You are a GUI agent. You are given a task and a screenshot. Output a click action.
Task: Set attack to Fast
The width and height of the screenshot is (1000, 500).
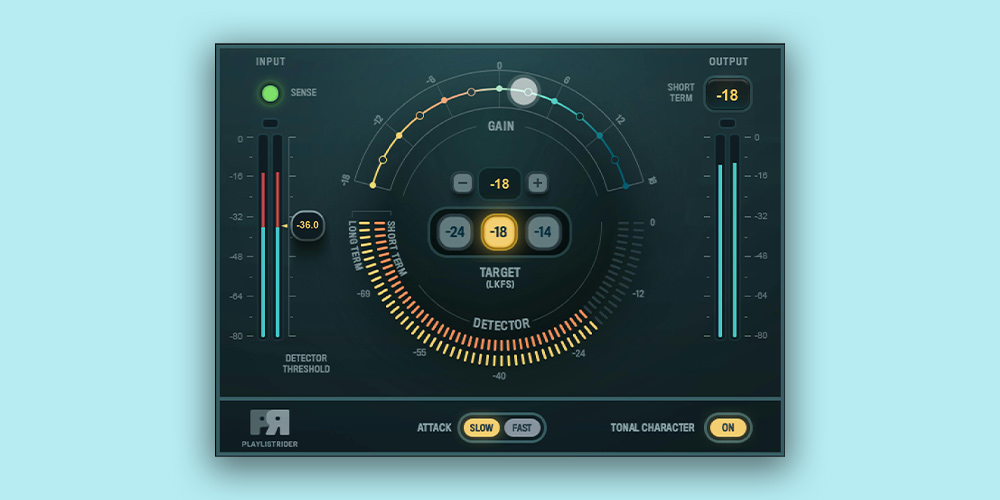(x=521, y=428)
